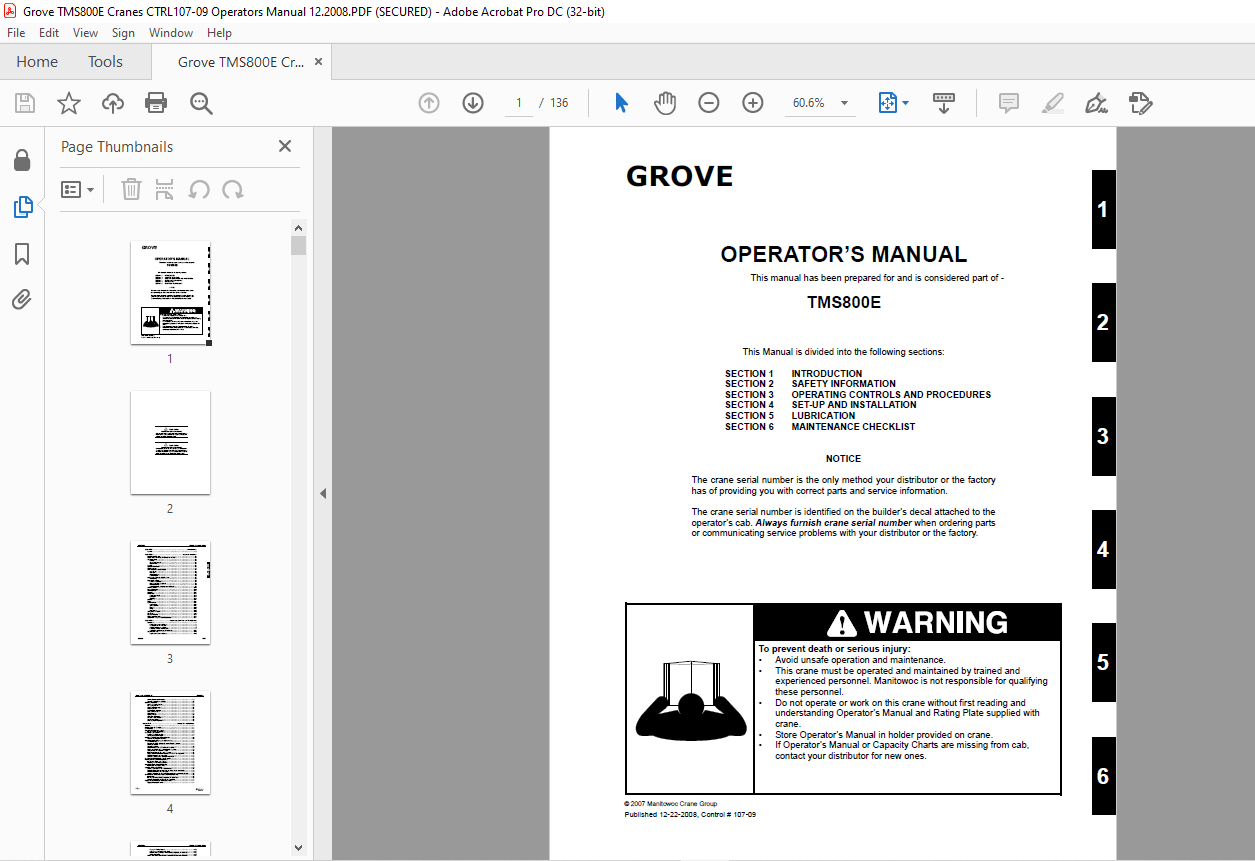The image size is (1255, 861).
Task: Open the stamp tool at the toolbar end
Action: (x=1141, y=103)
